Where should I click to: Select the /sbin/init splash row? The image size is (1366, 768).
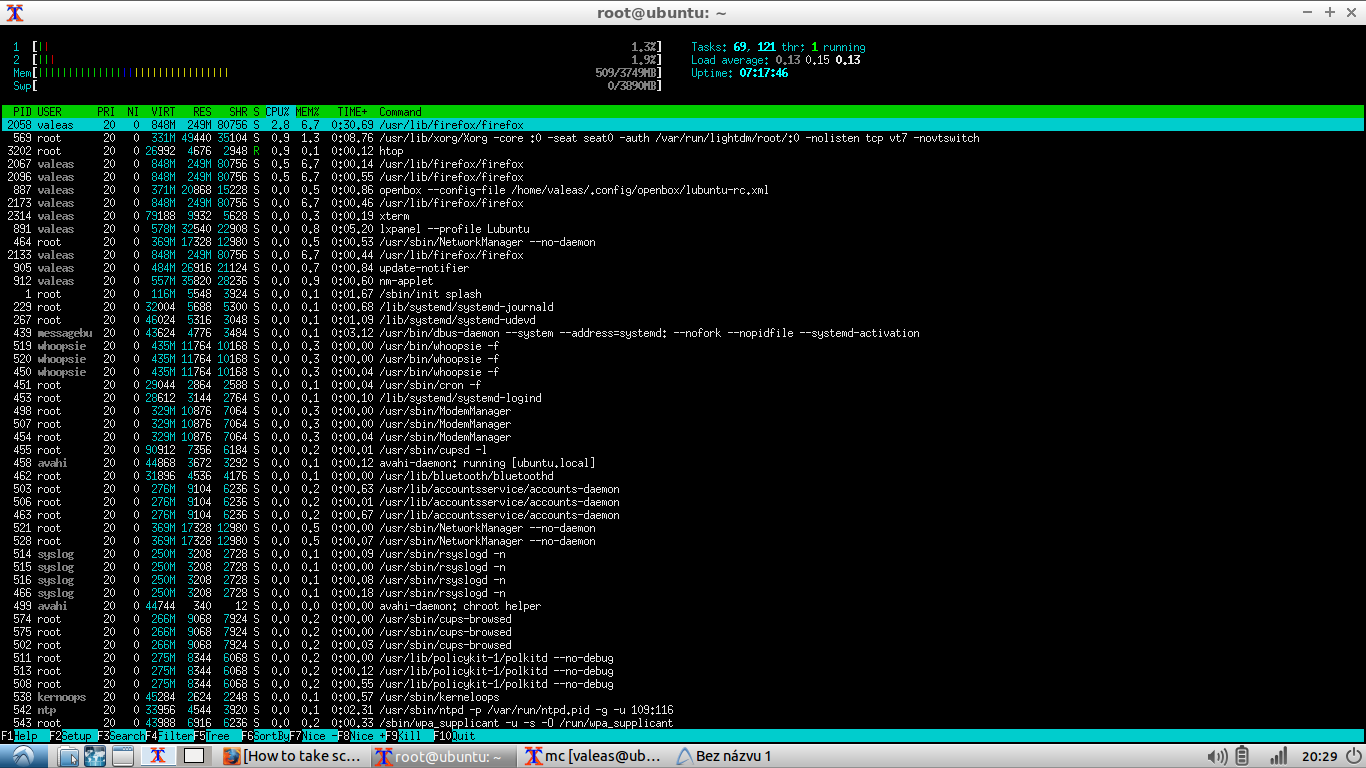(683, 294)
